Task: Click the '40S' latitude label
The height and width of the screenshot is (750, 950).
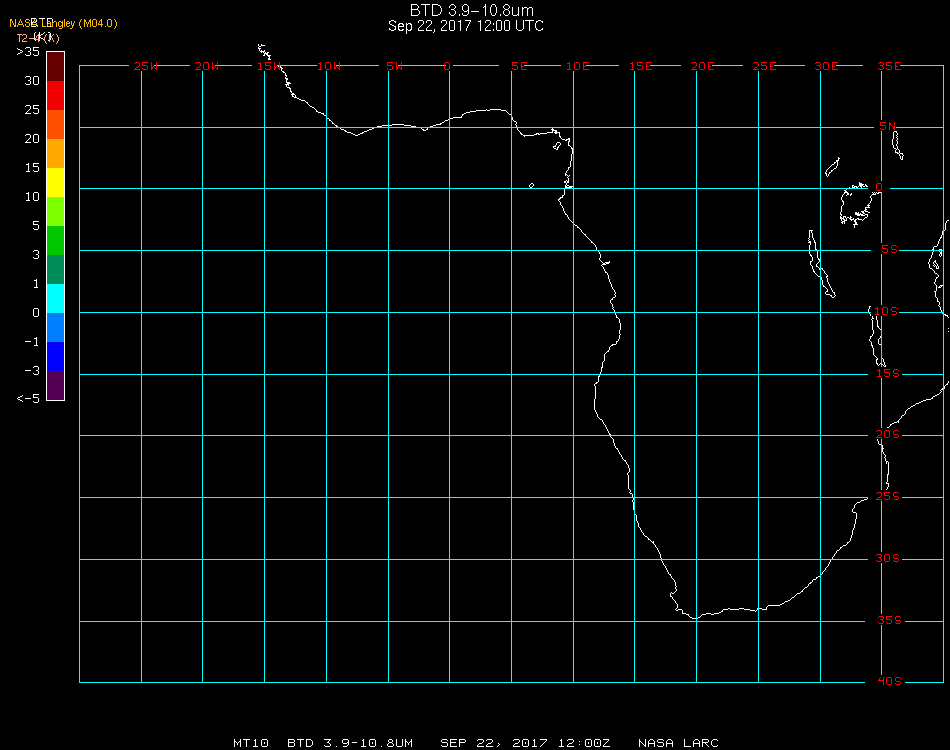Action: 889,682
